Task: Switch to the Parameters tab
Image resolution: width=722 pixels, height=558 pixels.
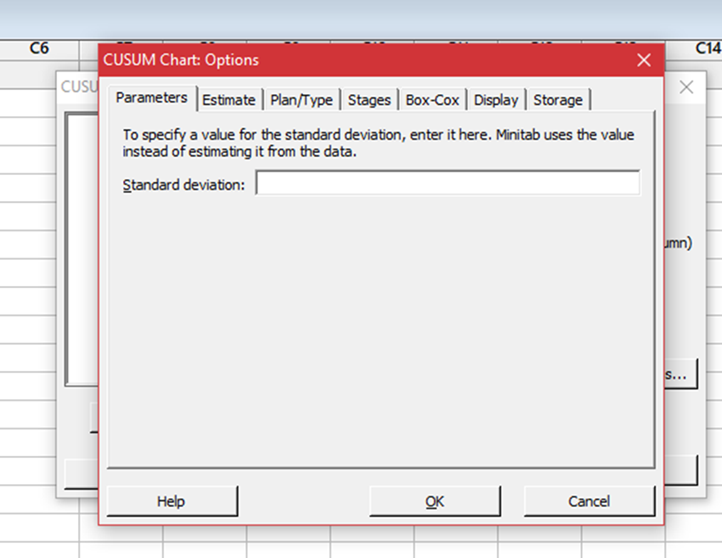Action: (x=151, y=98)
